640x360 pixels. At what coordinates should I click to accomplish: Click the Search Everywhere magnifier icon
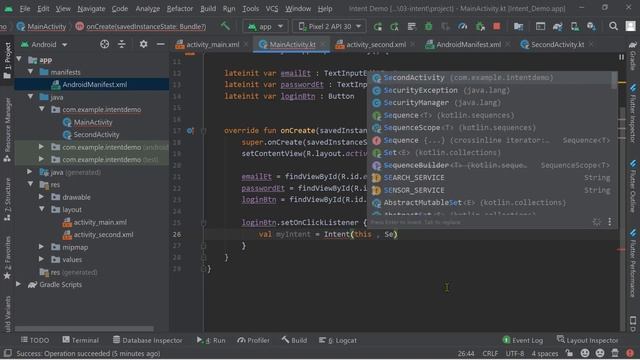point(613,27)
